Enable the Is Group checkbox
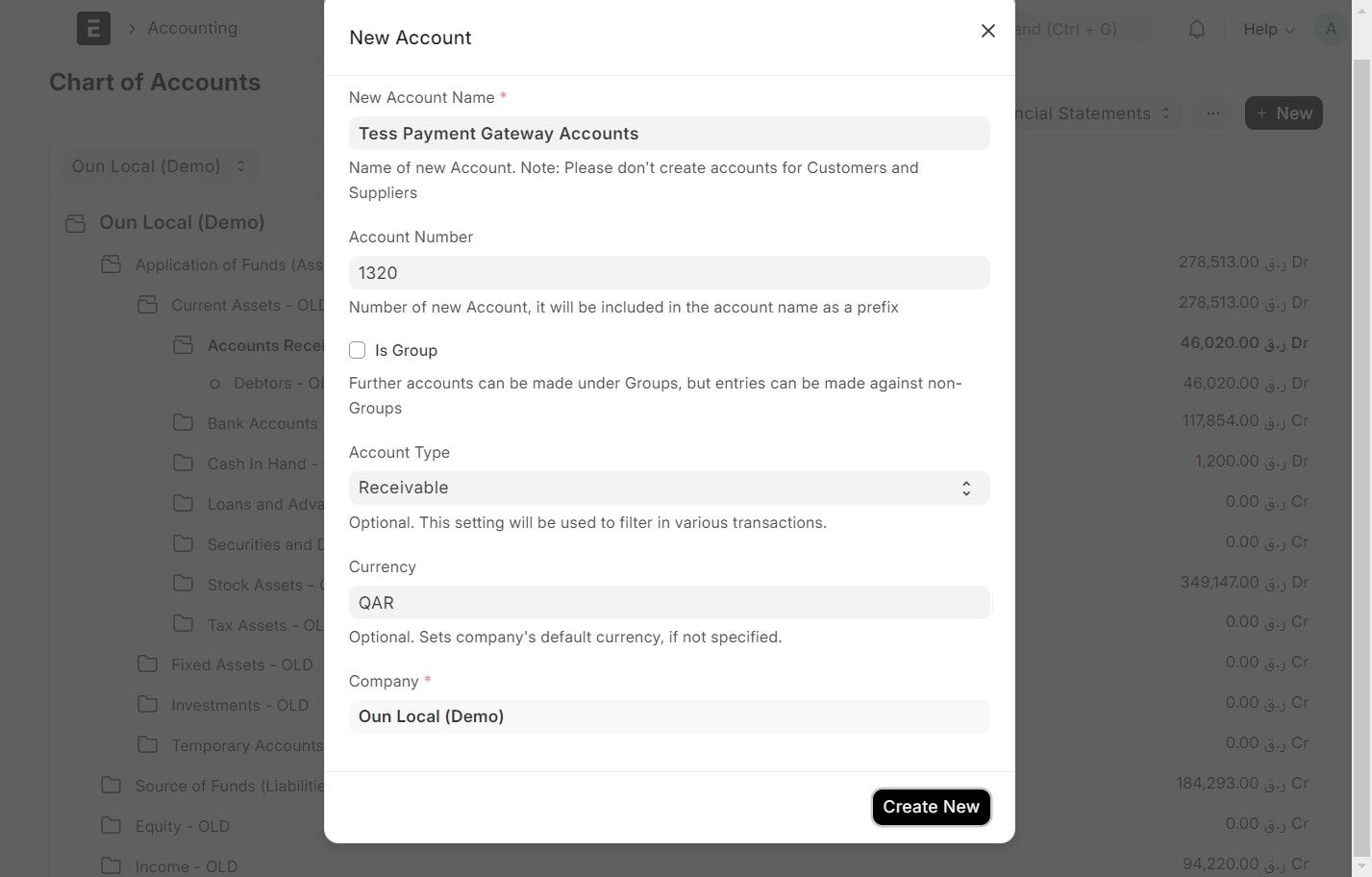 [x=358, y=350]
